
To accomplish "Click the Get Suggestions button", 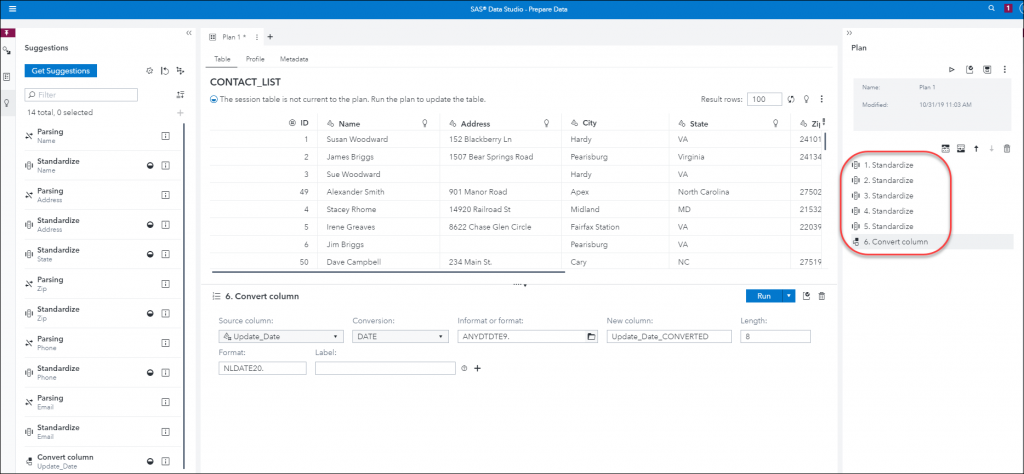I will (62, 71).
